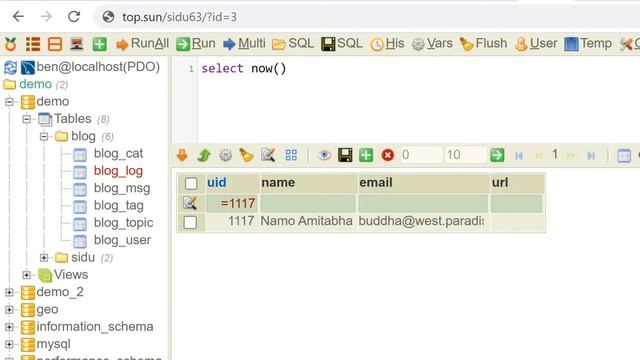Go back with the browser back arrow
Image resolution: width=640 pixels, height=360 pixels.
pos(18,17)
